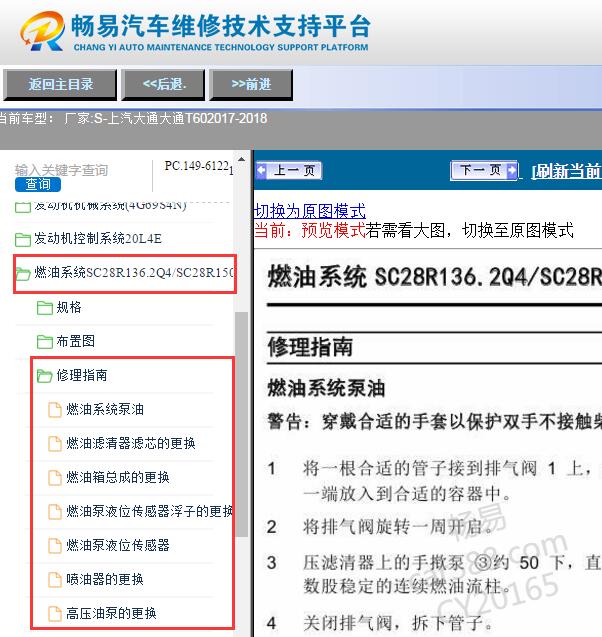Collapse the 修理指南 folder

coord(82,375)
